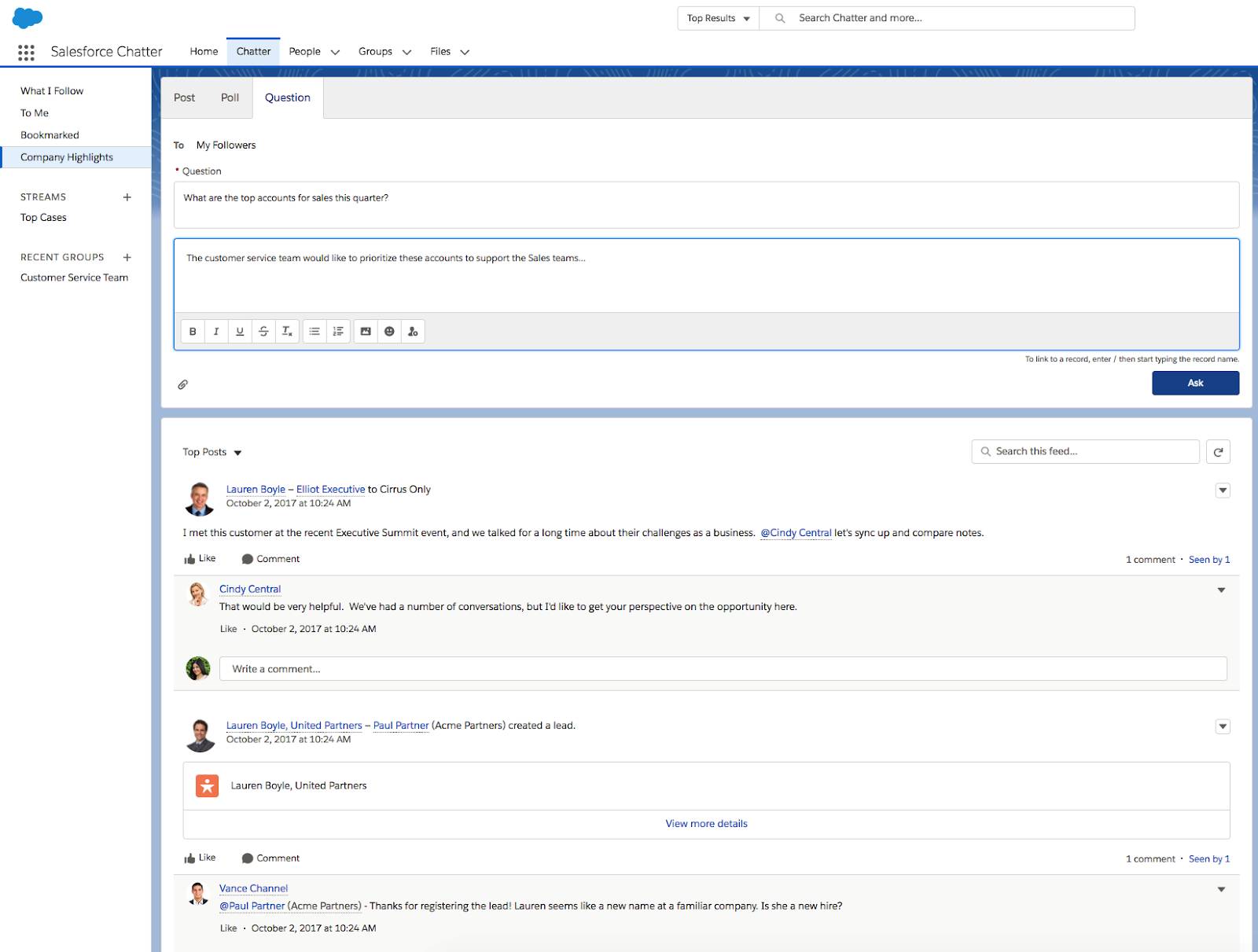
Task: Click Vance Channel's avatar photo
Action: [197, 893]
